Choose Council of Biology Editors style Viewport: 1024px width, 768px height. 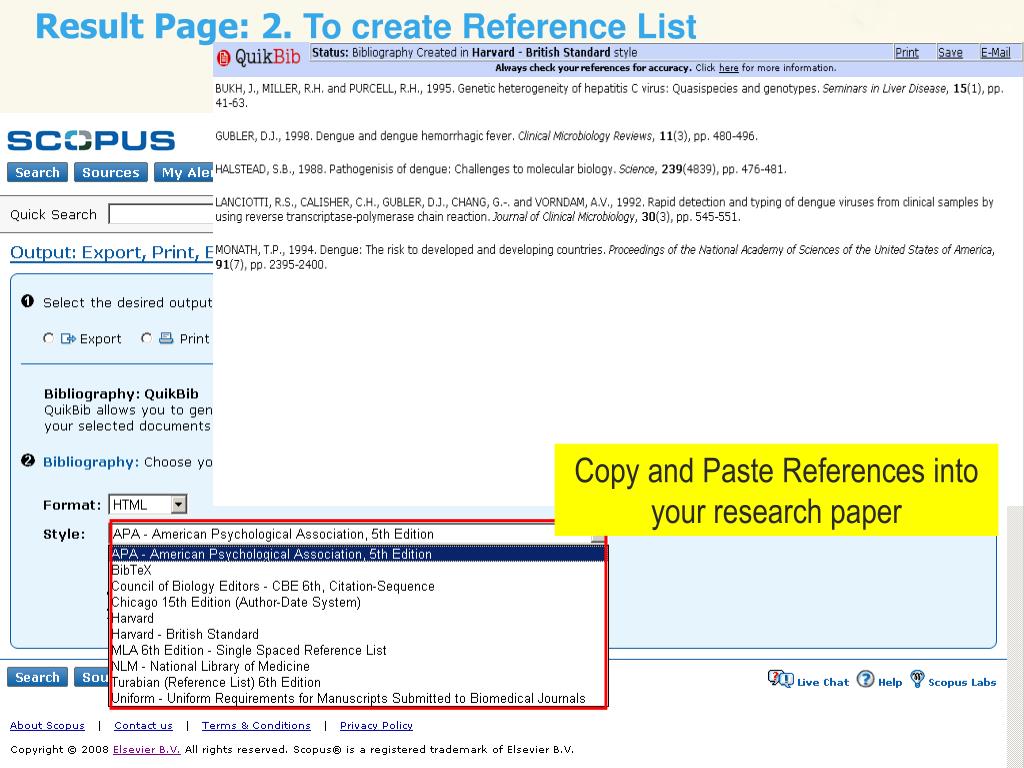(357, 586)
